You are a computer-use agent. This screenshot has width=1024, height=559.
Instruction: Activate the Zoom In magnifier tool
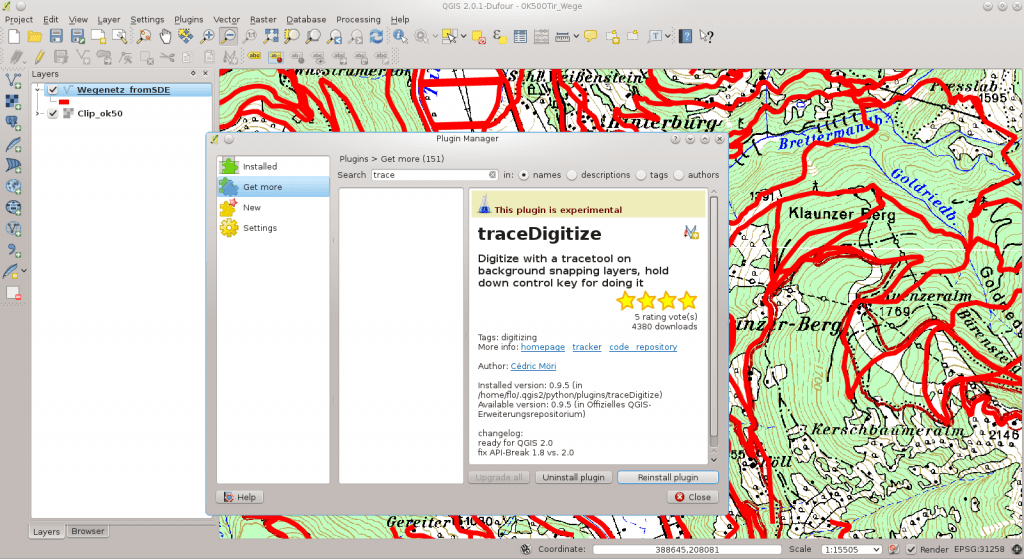207,37
